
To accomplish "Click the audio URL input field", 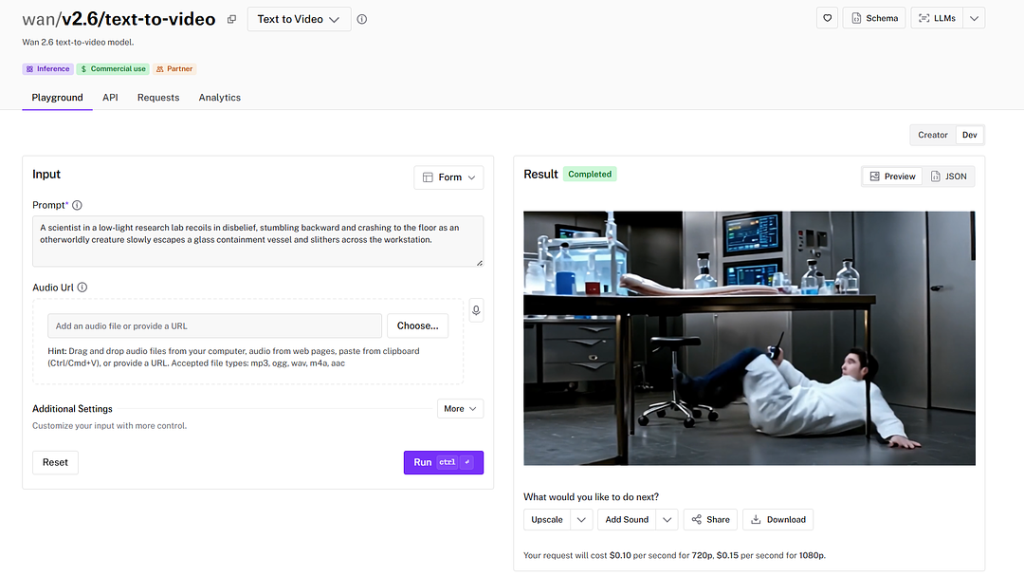I will click(214, 326).
